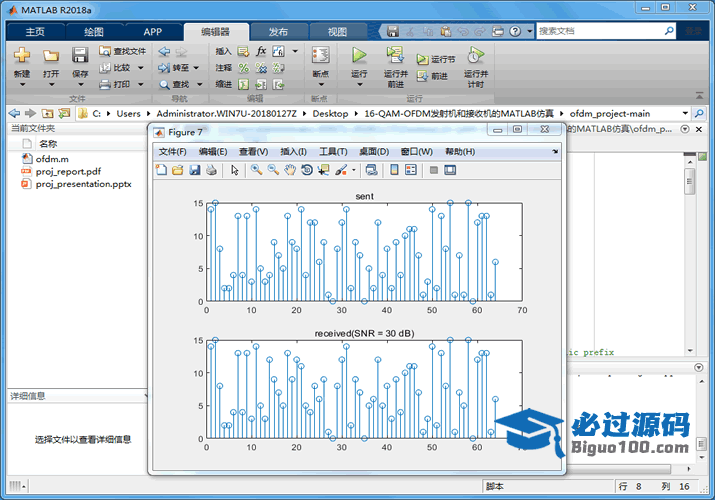The width and height of the screenshot is (715, 500).
Task: Toggle the data cursor tool
Action: click(324, 170)
